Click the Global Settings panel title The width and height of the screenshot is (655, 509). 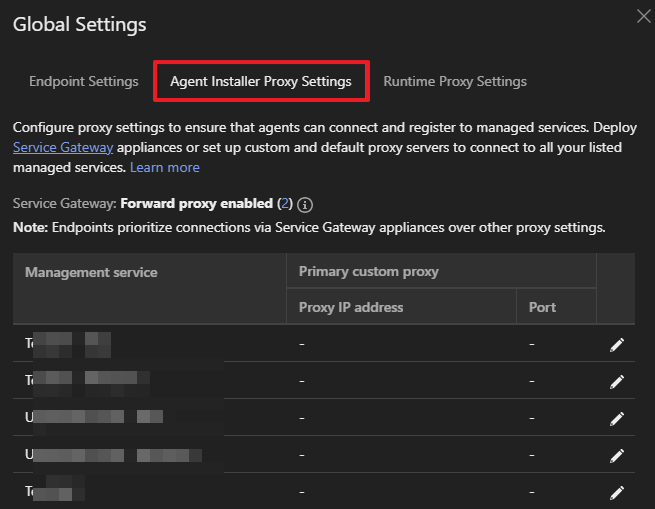79,24
